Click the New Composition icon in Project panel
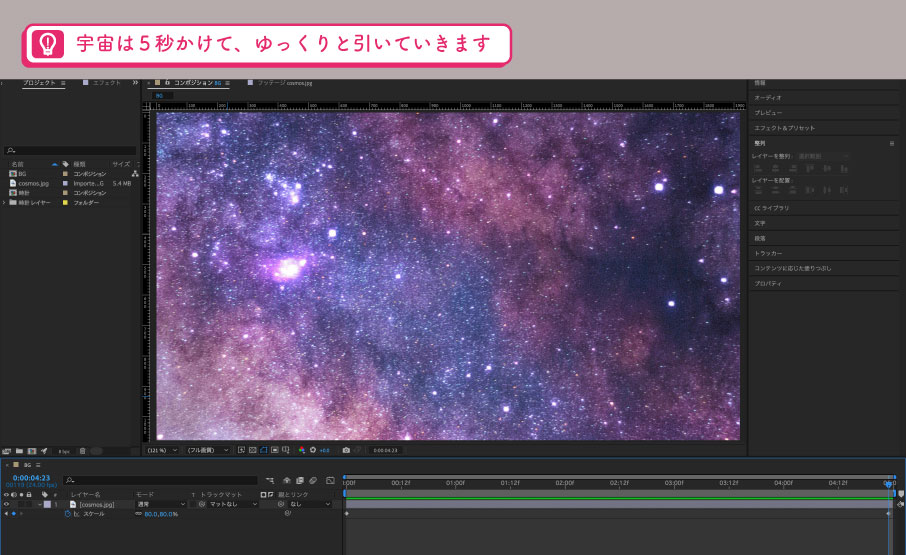 coord(32,451)
